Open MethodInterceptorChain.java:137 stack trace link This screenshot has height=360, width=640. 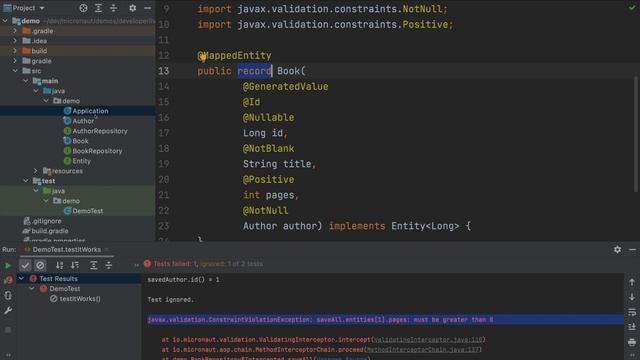coord(422,350)
